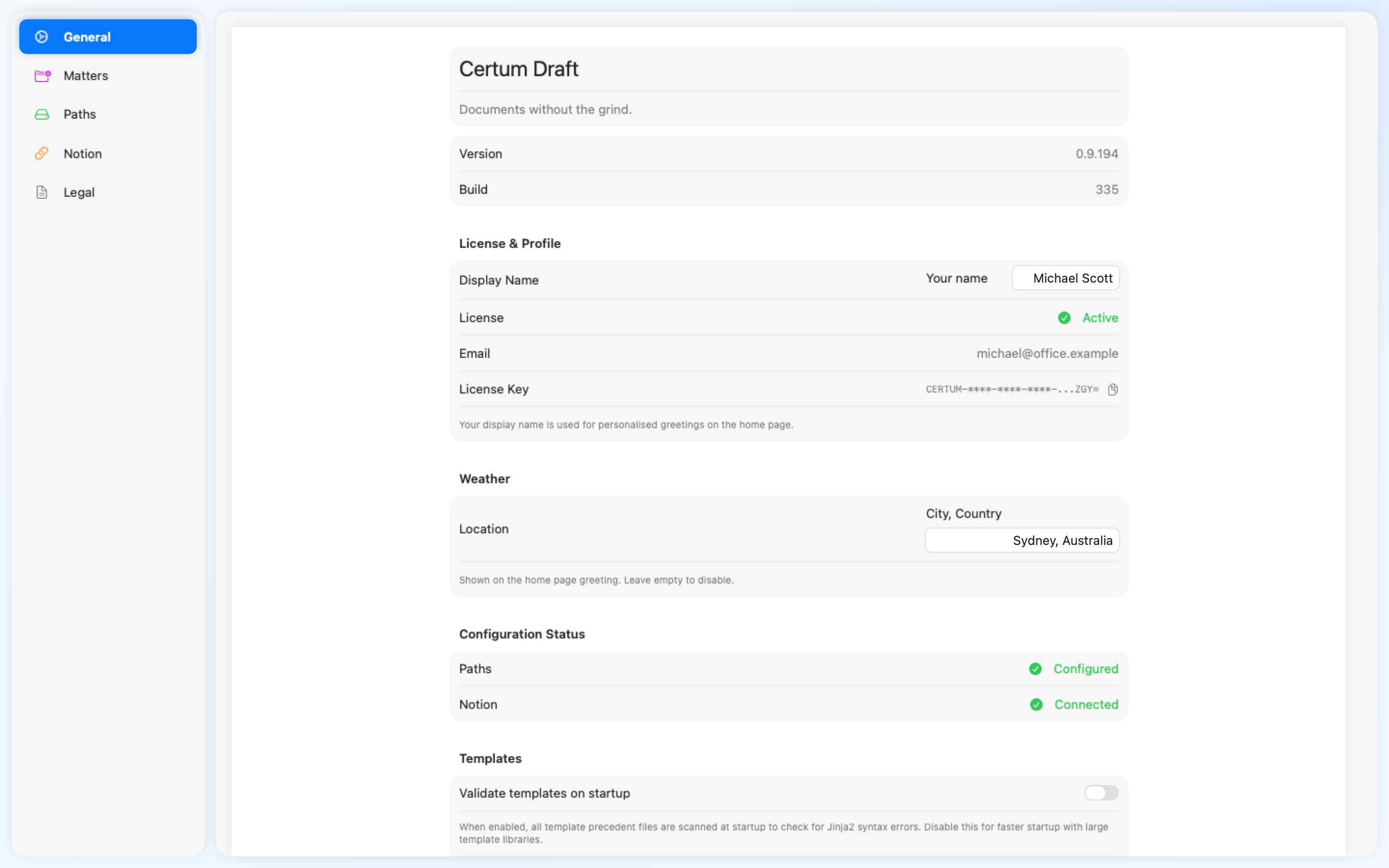The width and height of the screenshot is (1389, 868).
Task: Click the Notion Connected checkmark icon
Action: pyautogui.click(x=1036, y=705)
